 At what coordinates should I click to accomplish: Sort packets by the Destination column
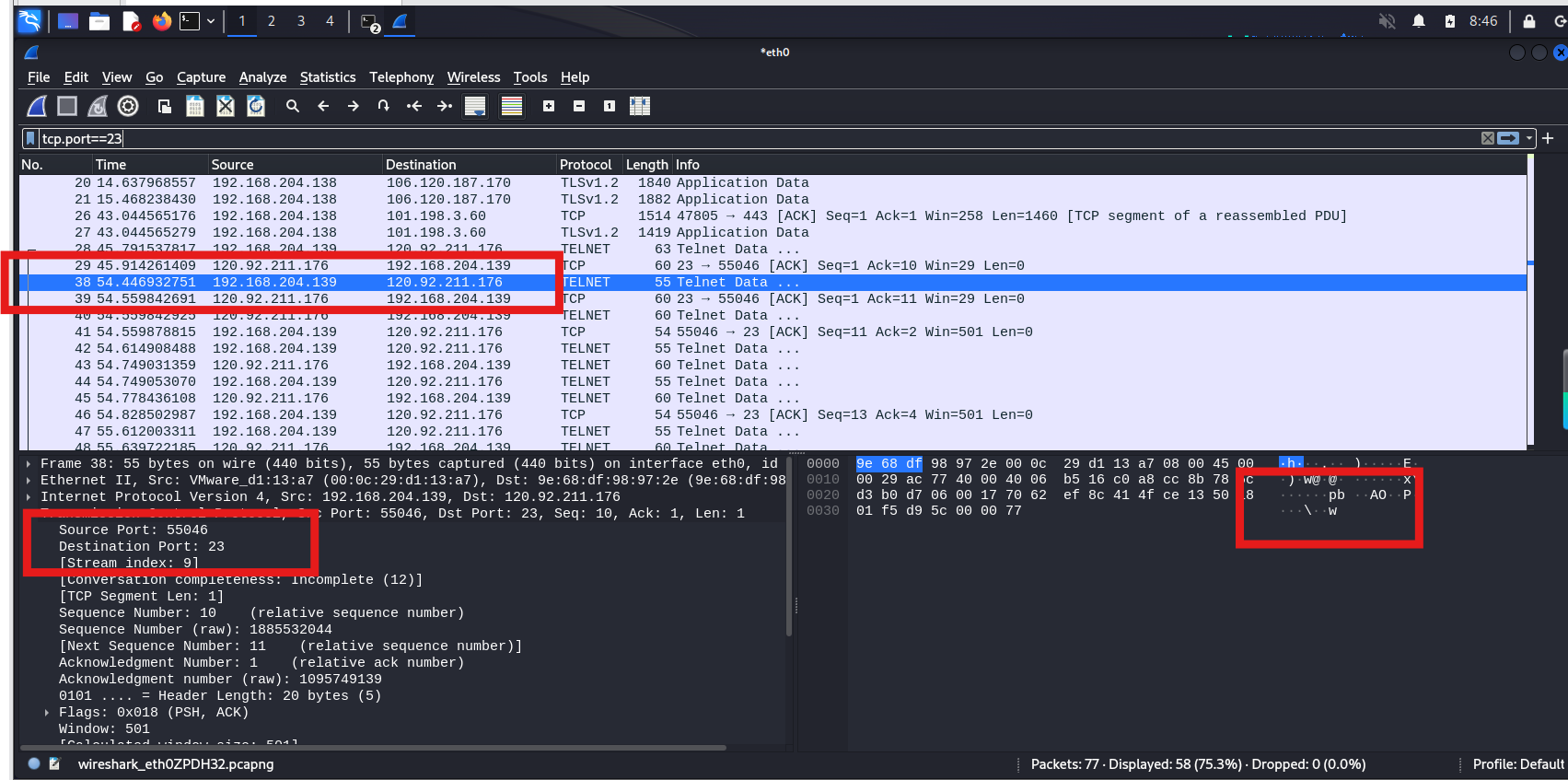coord(469,164)
